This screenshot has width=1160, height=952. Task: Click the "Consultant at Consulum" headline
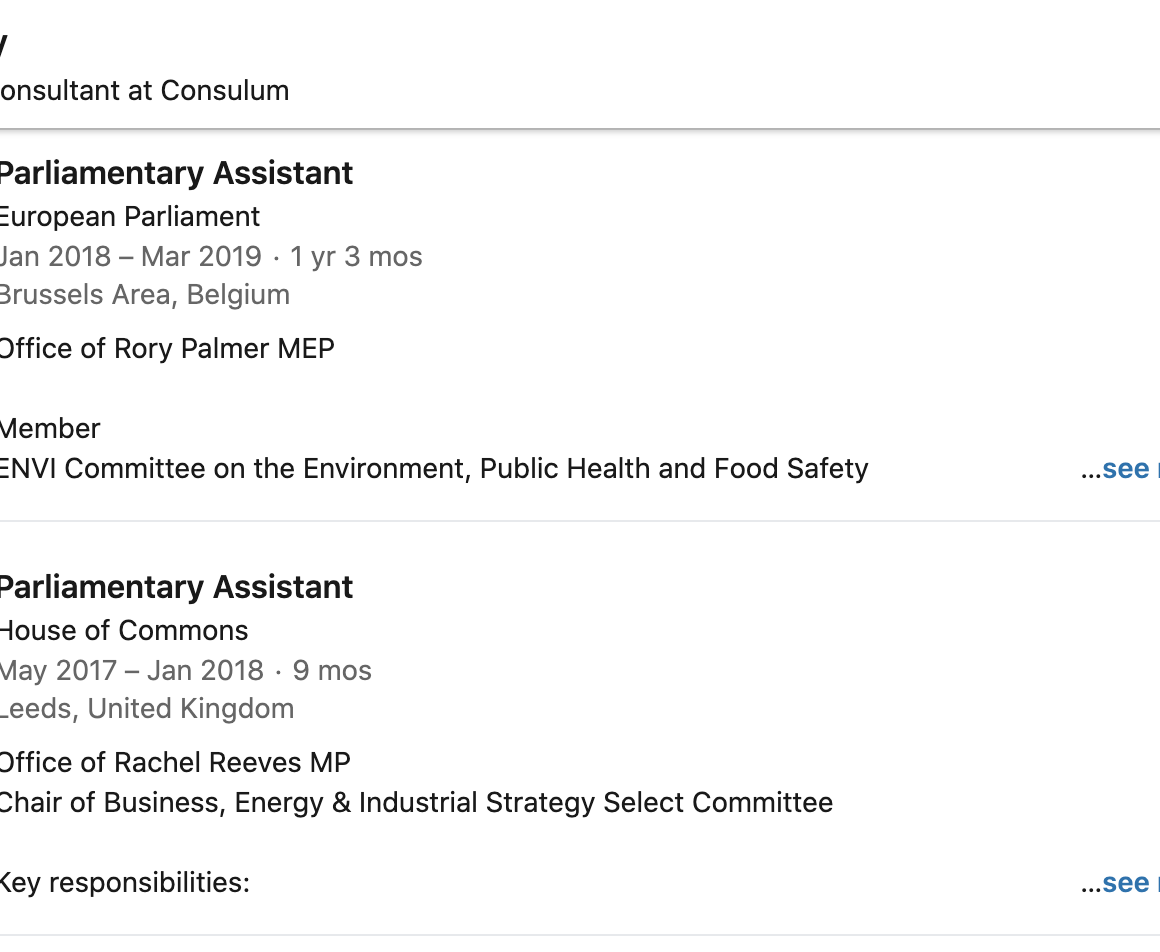pyautogui.click(x=145, y=90)
